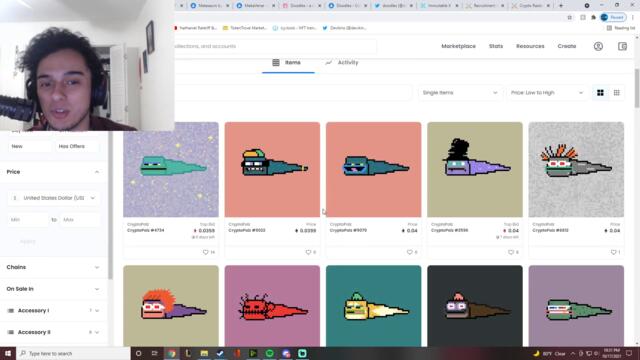This screenshot has width=640, height=360.
Task: Open the Reading list
Action: (621, 28)
